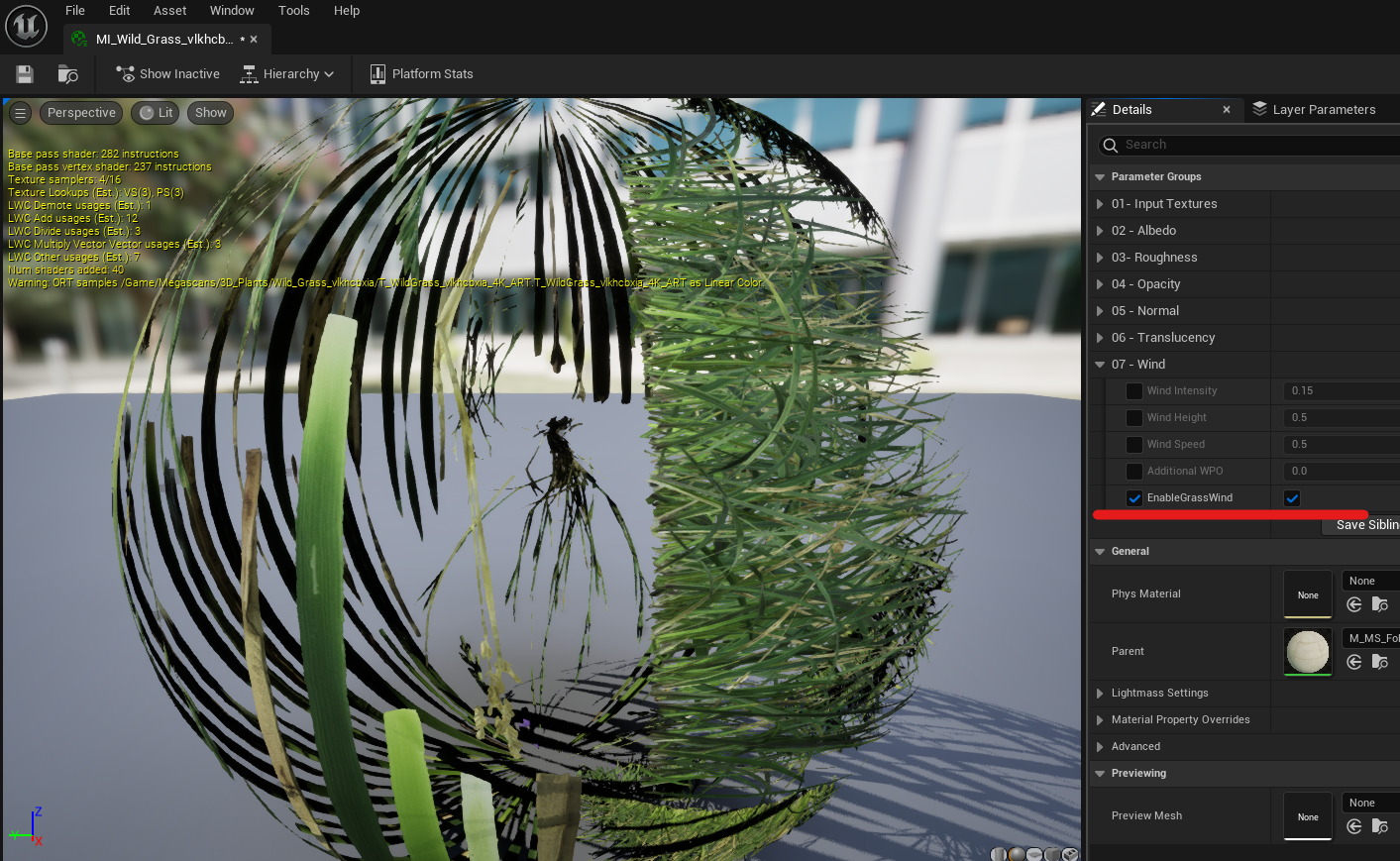
Task: Click the Save Sibling button
Action: coord(1361,525)
